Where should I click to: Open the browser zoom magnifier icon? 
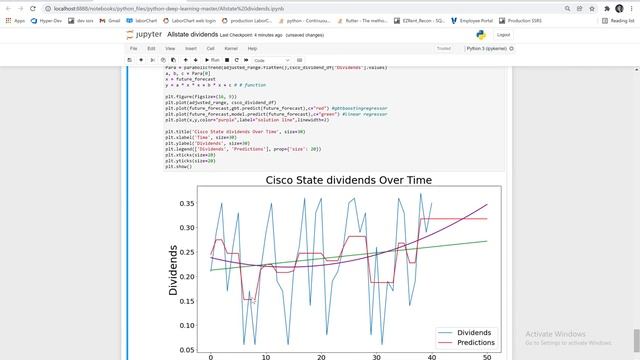567,9
